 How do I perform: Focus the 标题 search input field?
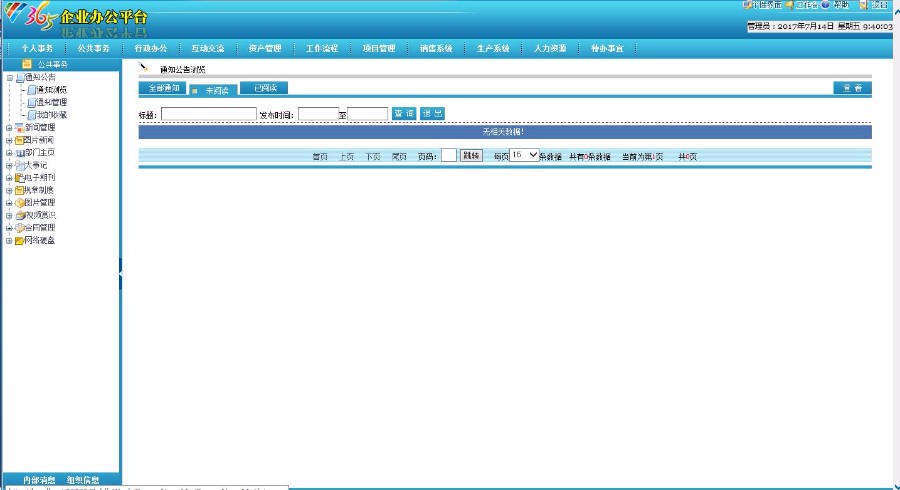click(x=208, y=114)
